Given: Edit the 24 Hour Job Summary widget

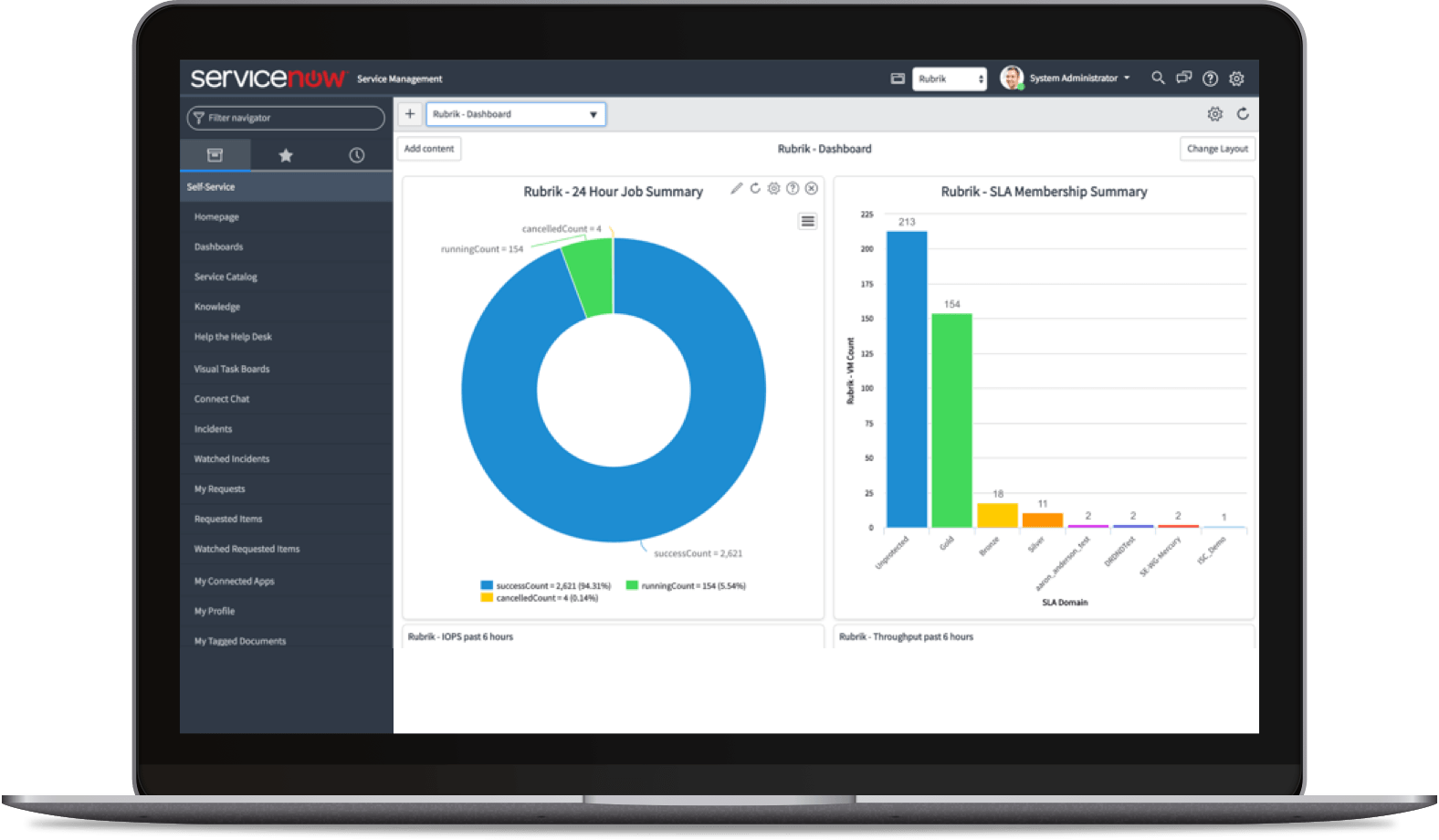Looking at the screenshot, I should [x=737, y=189].
